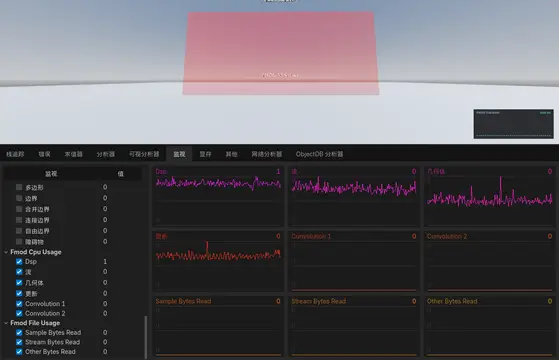
Task: Open the 分析器 tab
Action: pos(106,154)
